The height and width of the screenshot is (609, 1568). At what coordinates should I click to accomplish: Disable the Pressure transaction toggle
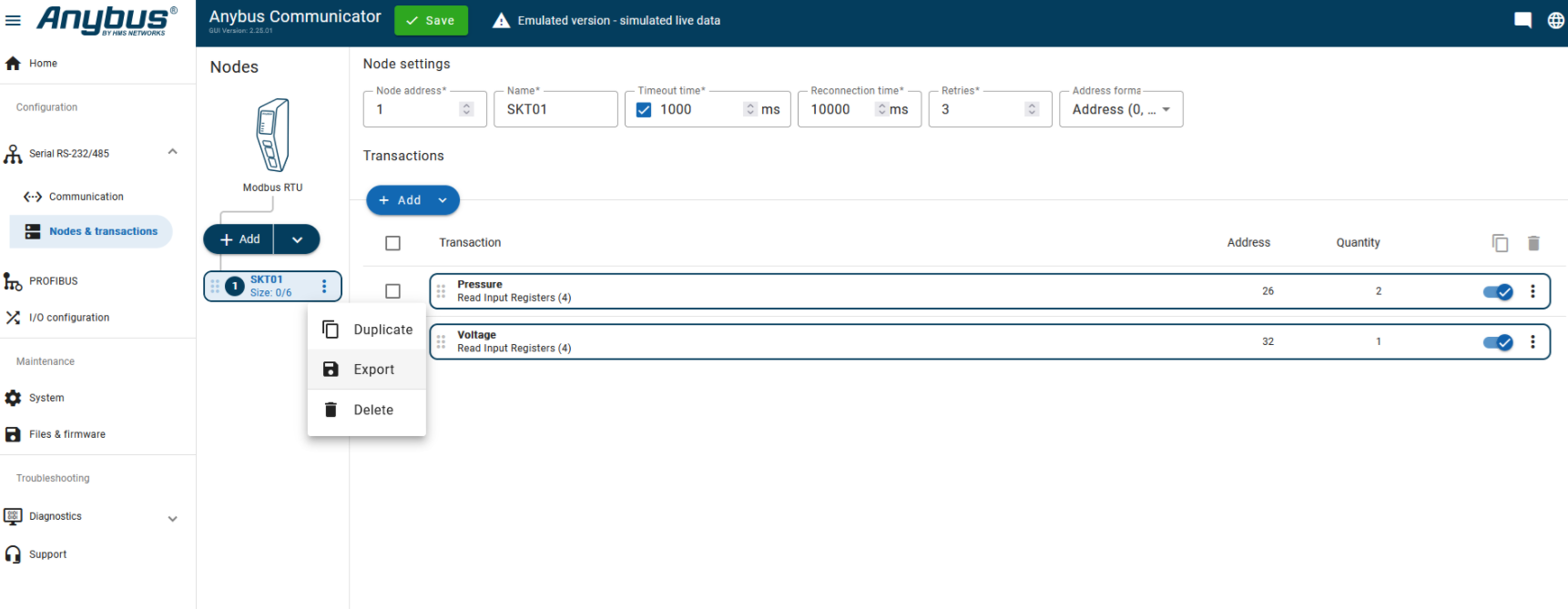[1497, 292]
